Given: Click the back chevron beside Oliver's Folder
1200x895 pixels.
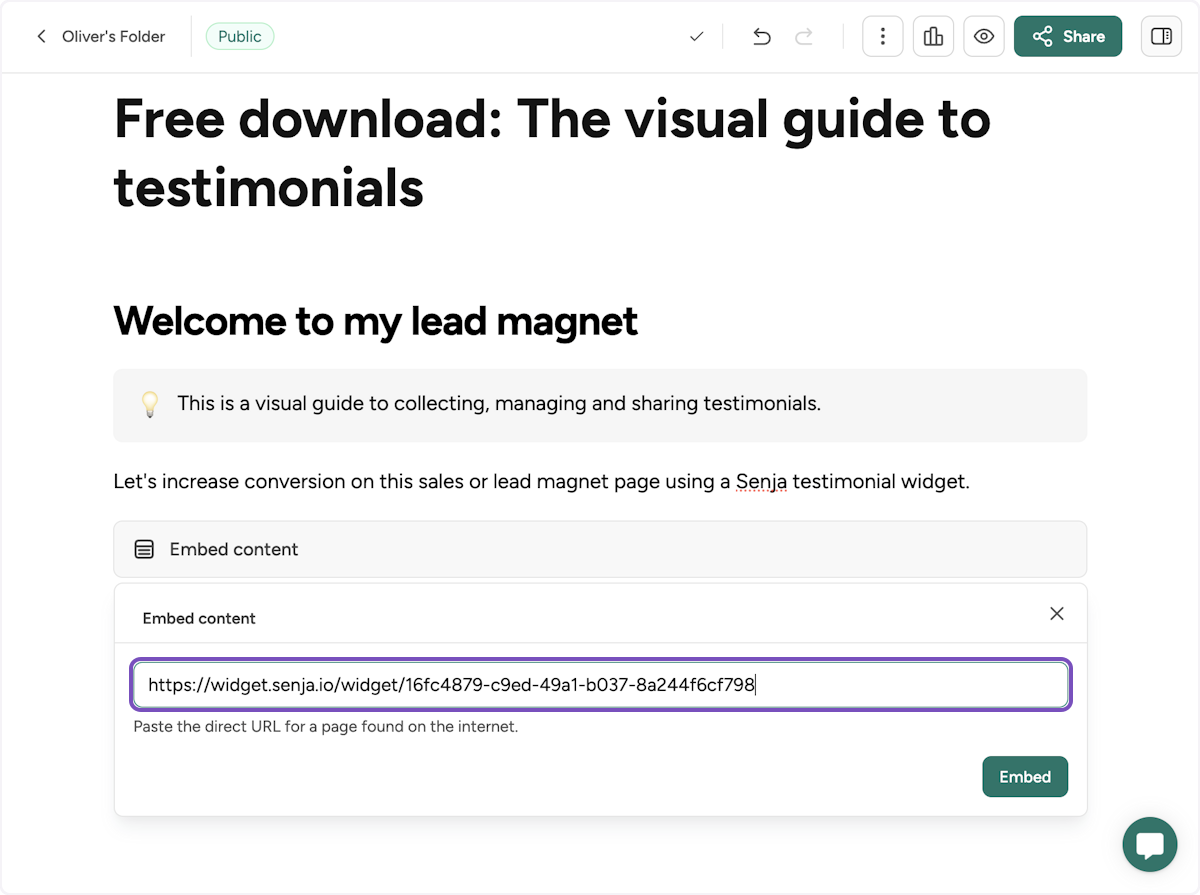Looking at the screenshot, I should (x=41, y=36).
